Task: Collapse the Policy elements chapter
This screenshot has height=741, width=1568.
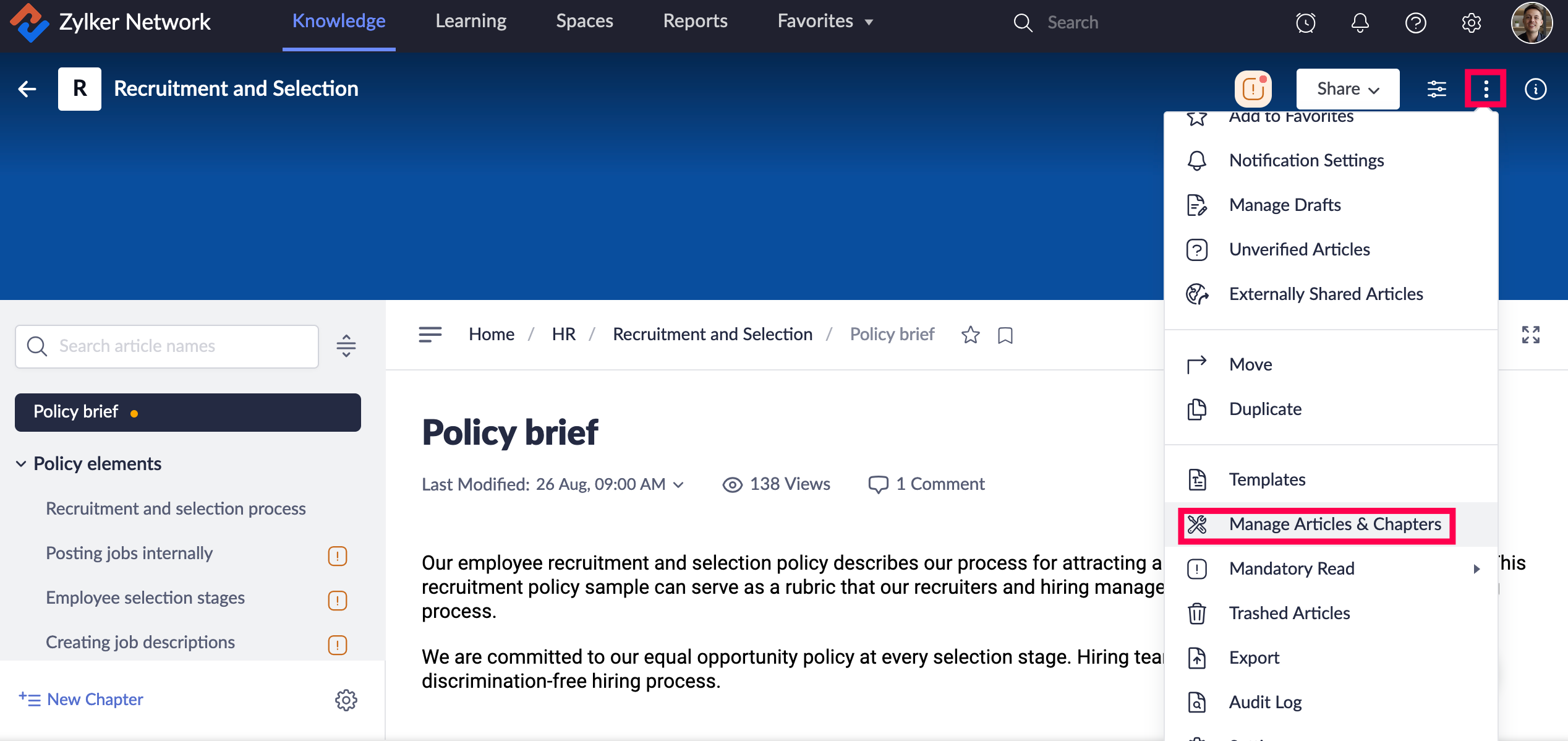Action: 21,464
